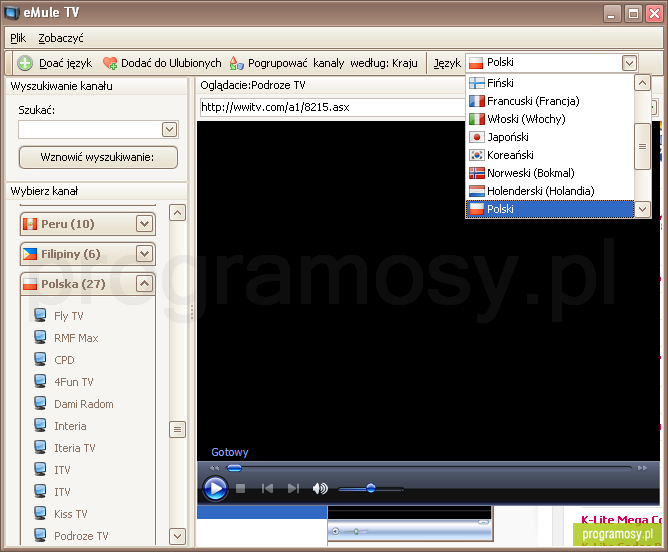The width and height of the screenshot is (668, 552).
Task: Choose Włoski (Włochy) language
Action: click(550, 119)
